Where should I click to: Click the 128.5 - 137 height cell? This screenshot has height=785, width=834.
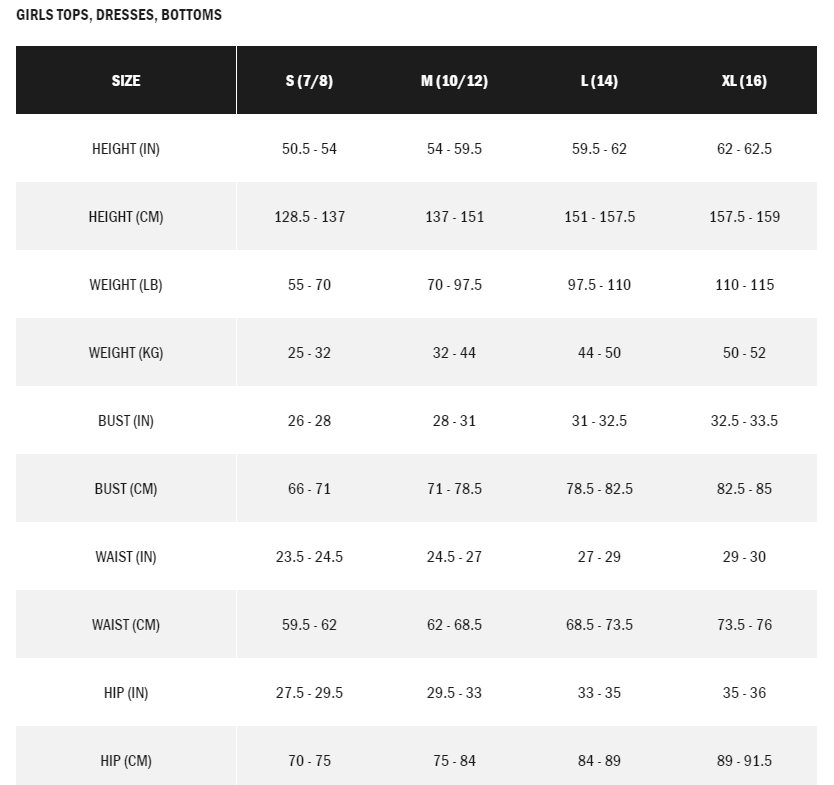click(310, 216)
